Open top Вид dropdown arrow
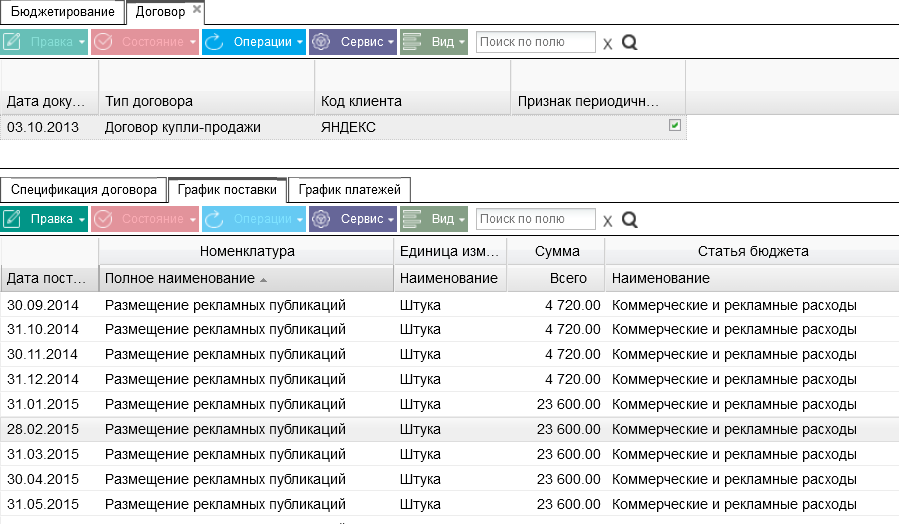Image resolution: width=899 pixels, height=524 pixels. click(x=462, y=42)
